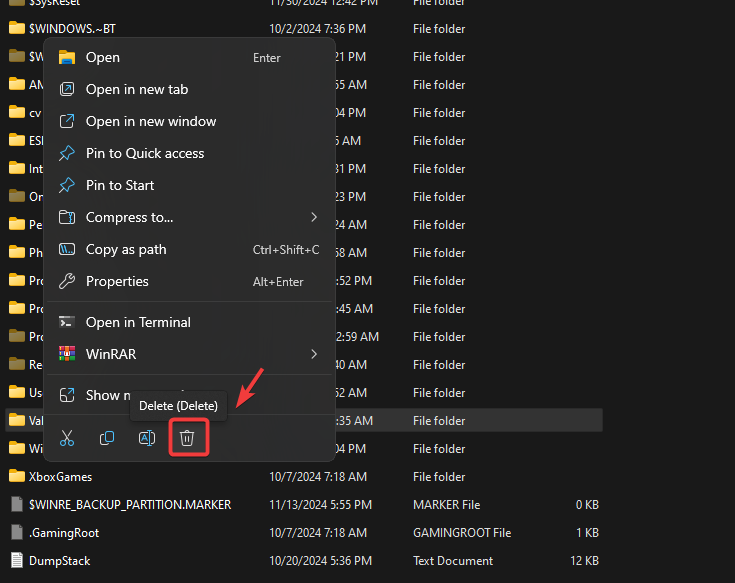Click the Copy icon in context menu
Viewport: 735px width, 583px height.
pyautogui.click(x=107, y=438)
